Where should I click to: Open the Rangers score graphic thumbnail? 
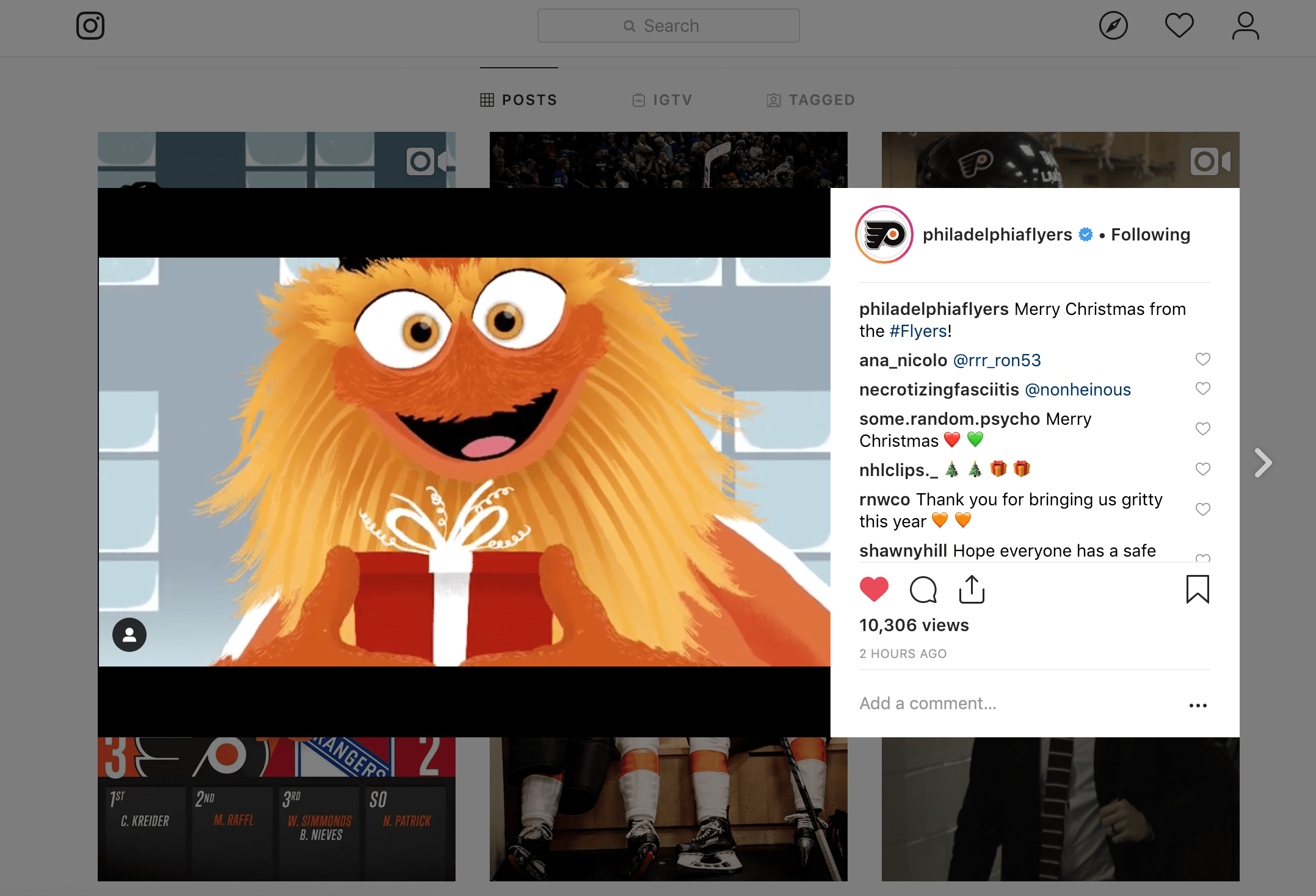277,809
